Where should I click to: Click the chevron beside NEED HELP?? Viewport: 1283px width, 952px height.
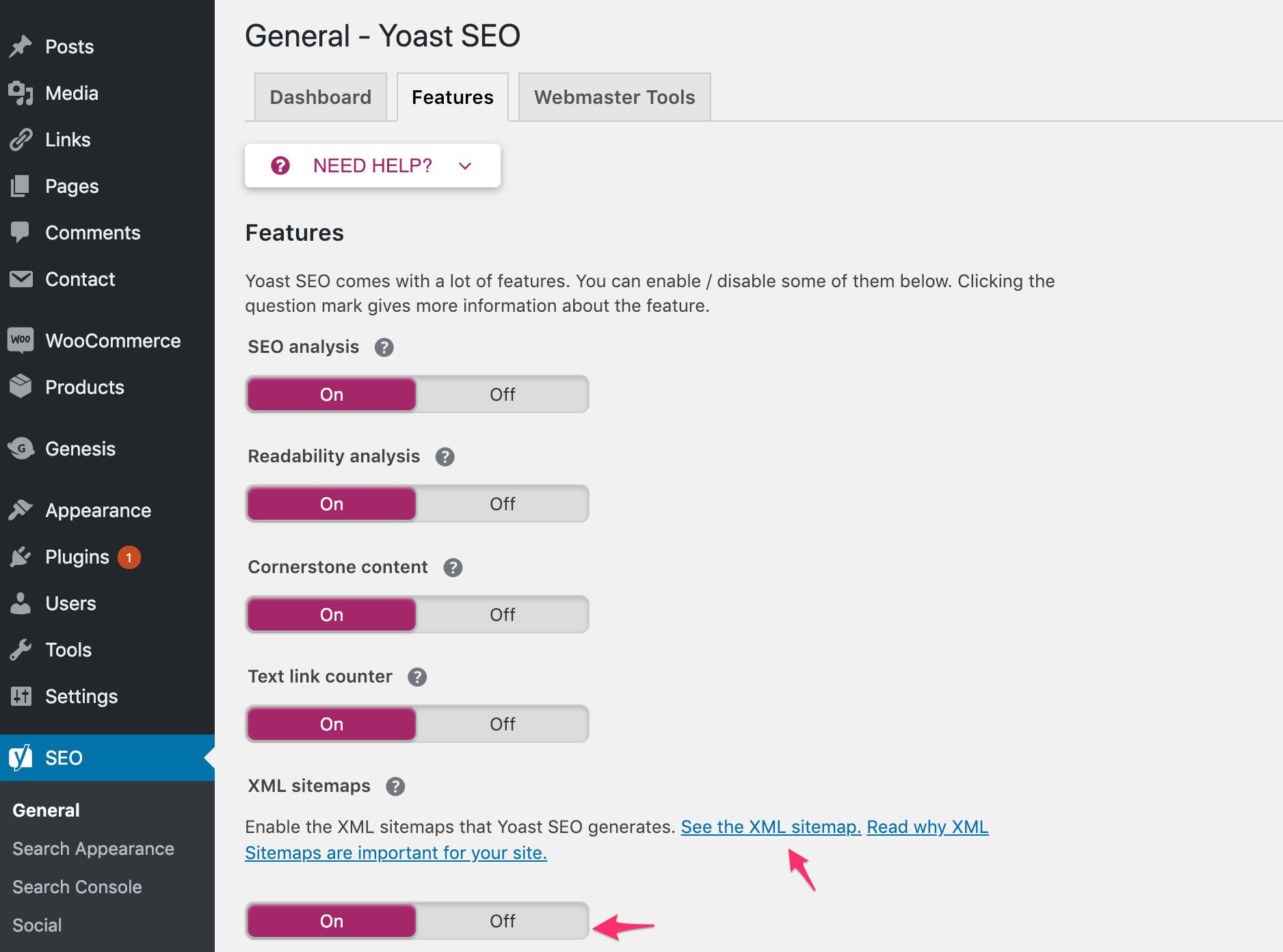(465, 166)
